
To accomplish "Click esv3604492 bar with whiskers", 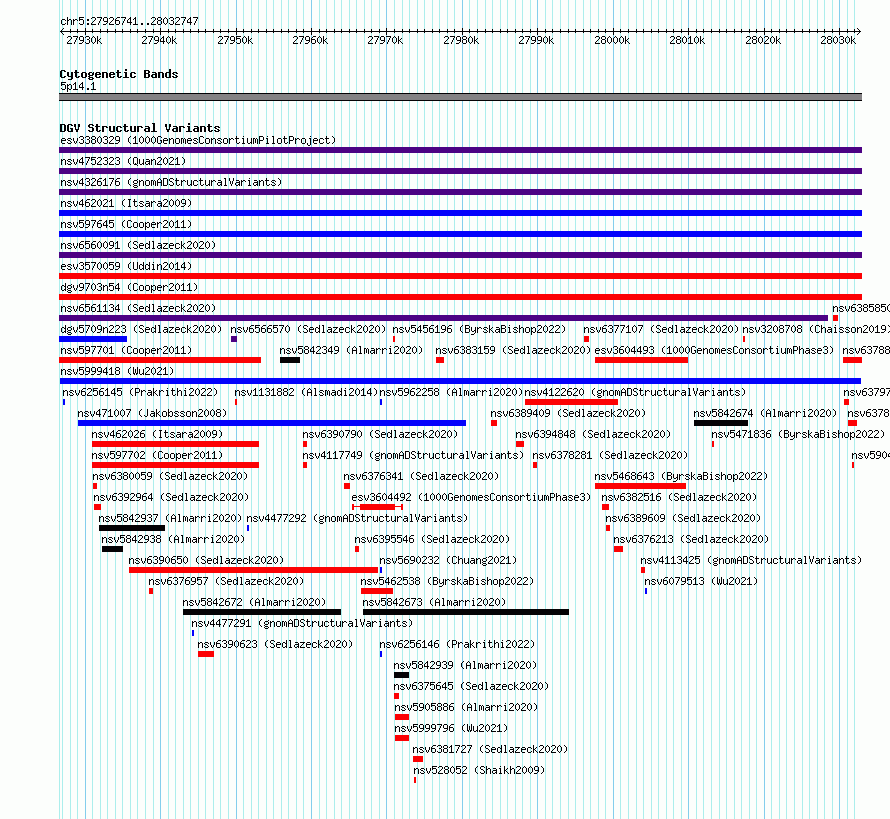I will 377,507.
